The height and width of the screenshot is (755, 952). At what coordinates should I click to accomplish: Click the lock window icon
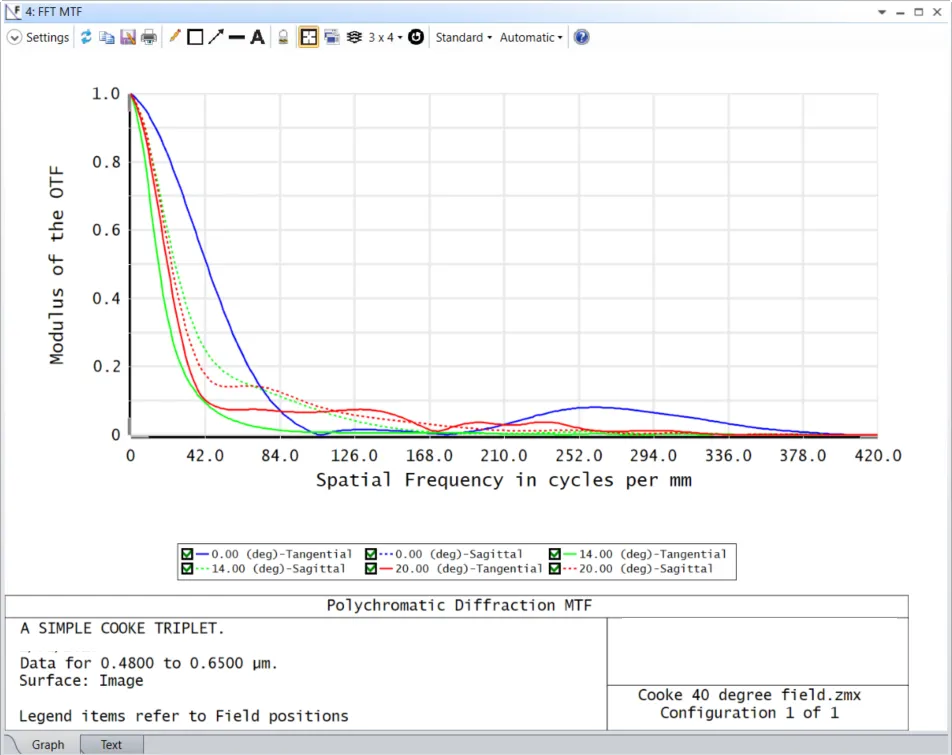pos(283,37)
